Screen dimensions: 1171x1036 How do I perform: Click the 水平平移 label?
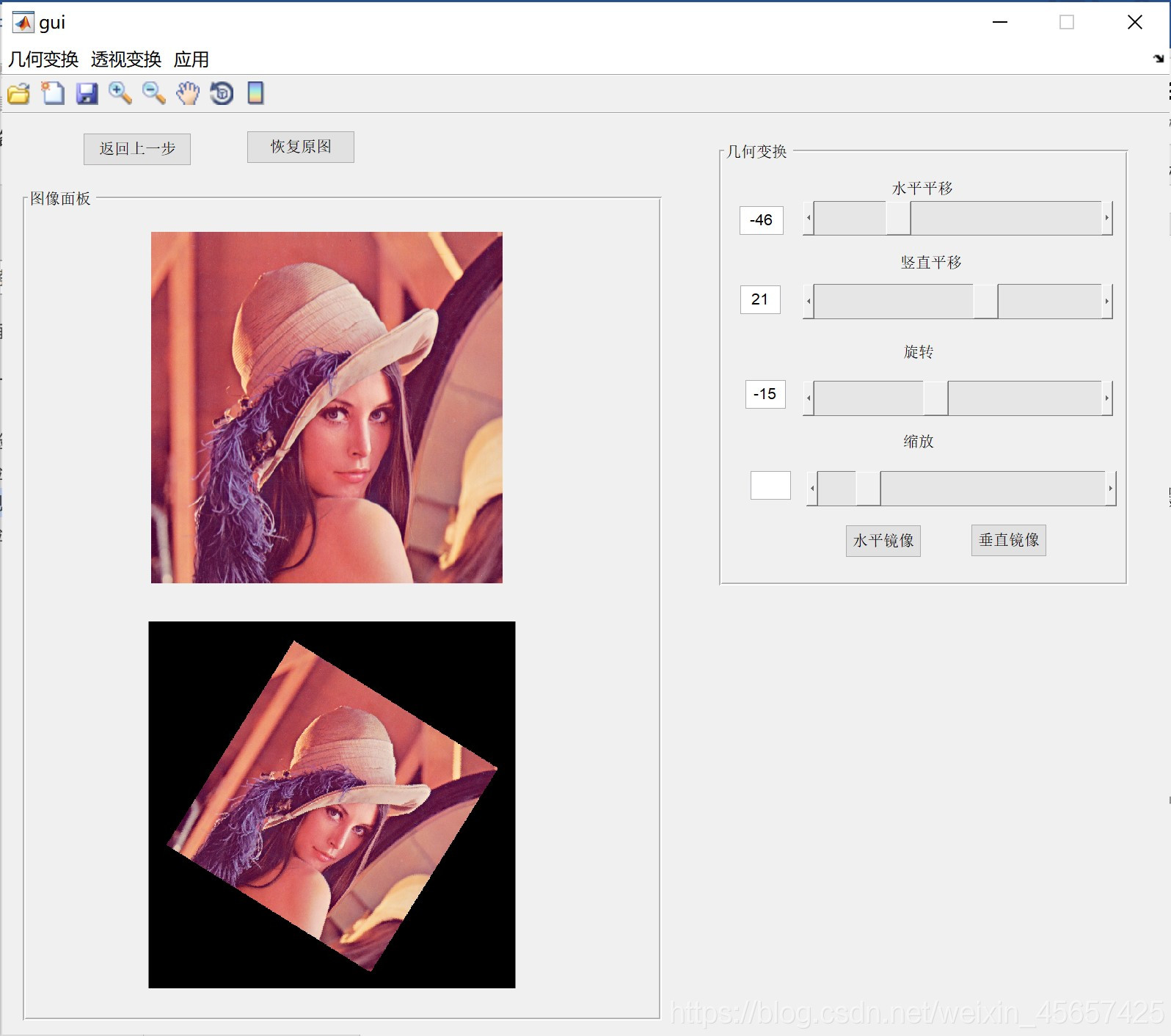(922, 189)
